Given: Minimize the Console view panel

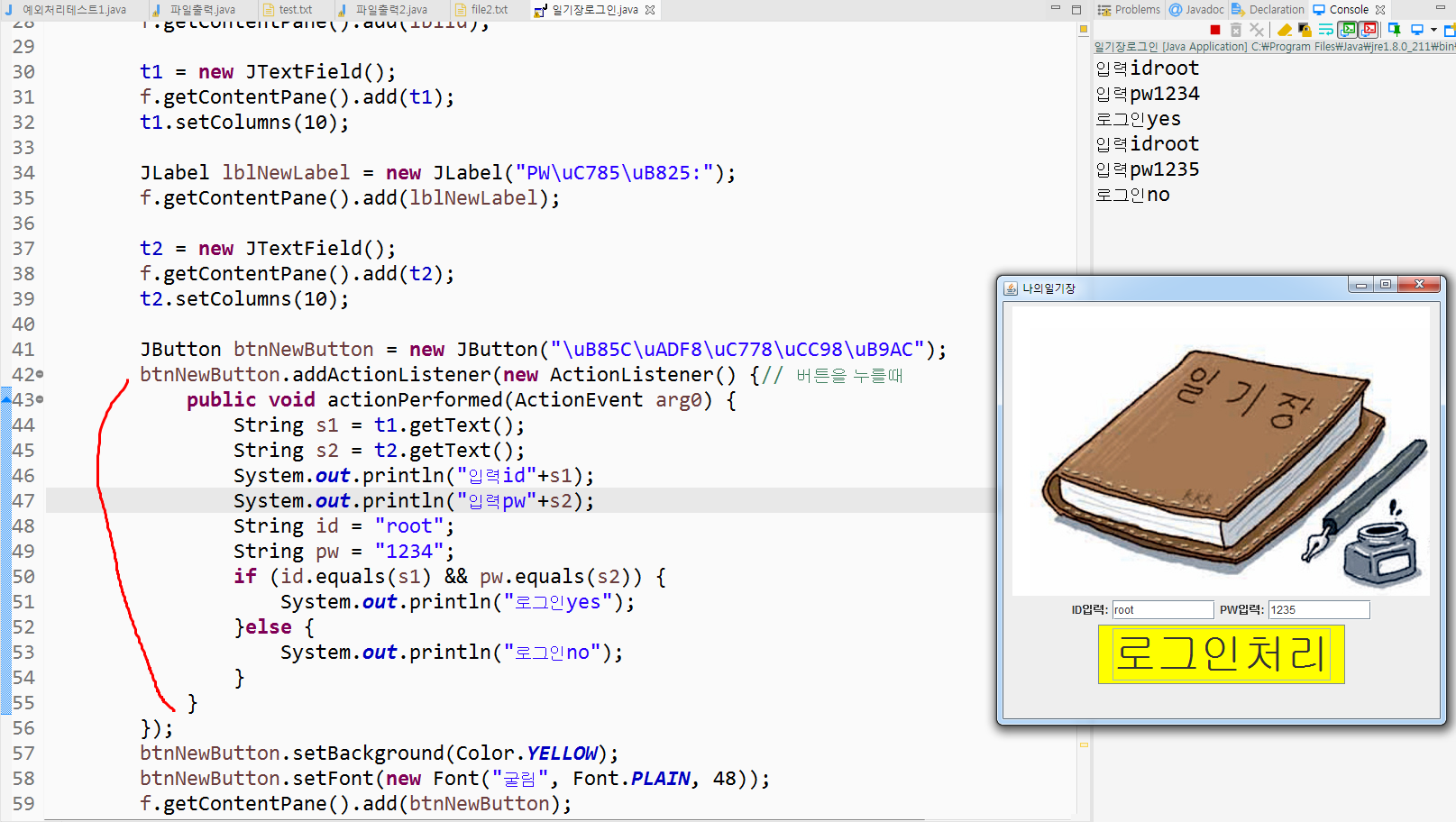Looking at the screenshot, I should [1441, 7].
